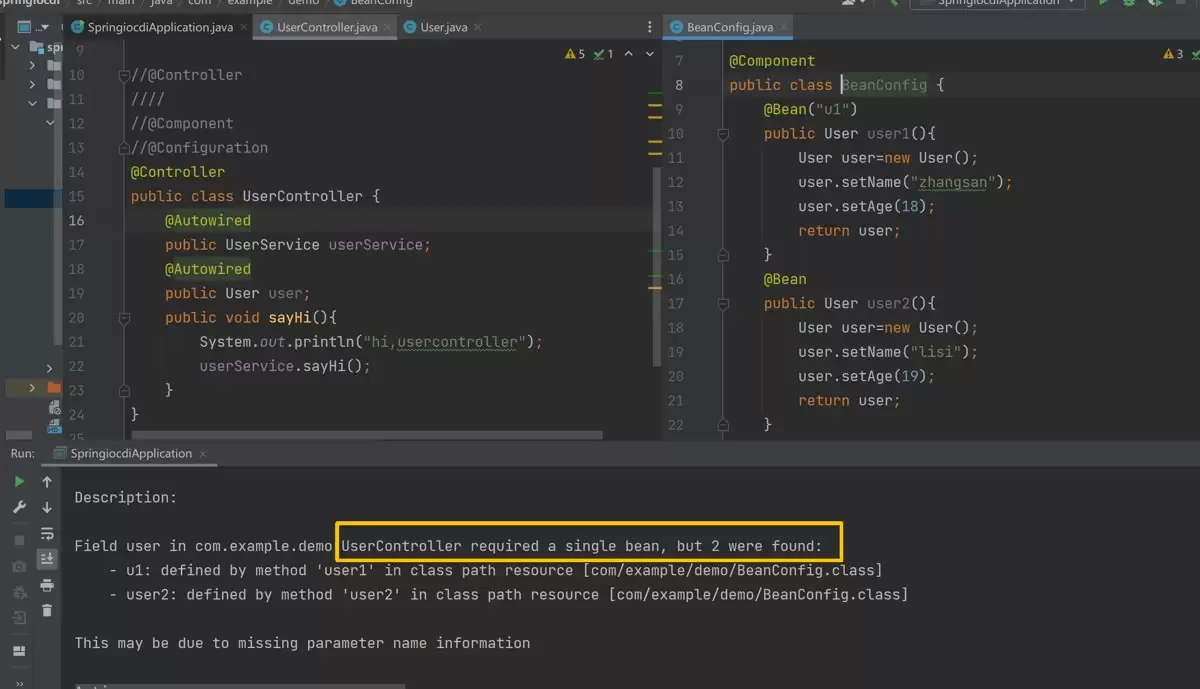The width and height of the screenshot is (1200, 689).
Task: Close the SpringiocdiApplication Run tab
Action: 203,453
